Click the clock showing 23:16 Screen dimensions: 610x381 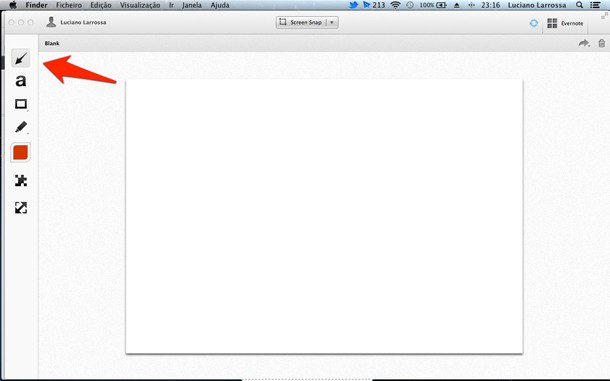click(490, 5)
